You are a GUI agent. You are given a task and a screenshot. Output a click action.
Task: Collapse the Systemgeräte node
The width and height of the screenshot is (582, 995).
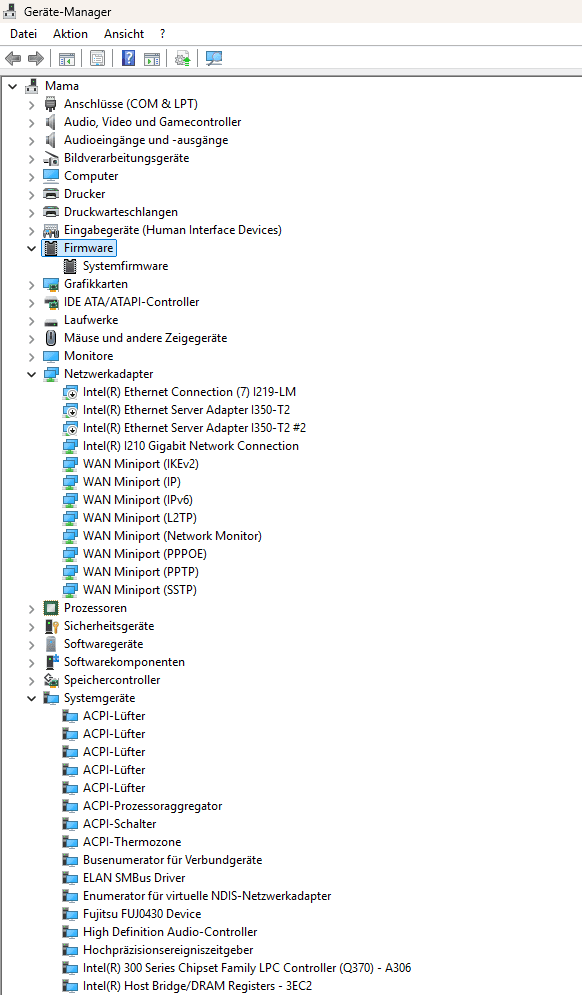(x=32, y=699)
